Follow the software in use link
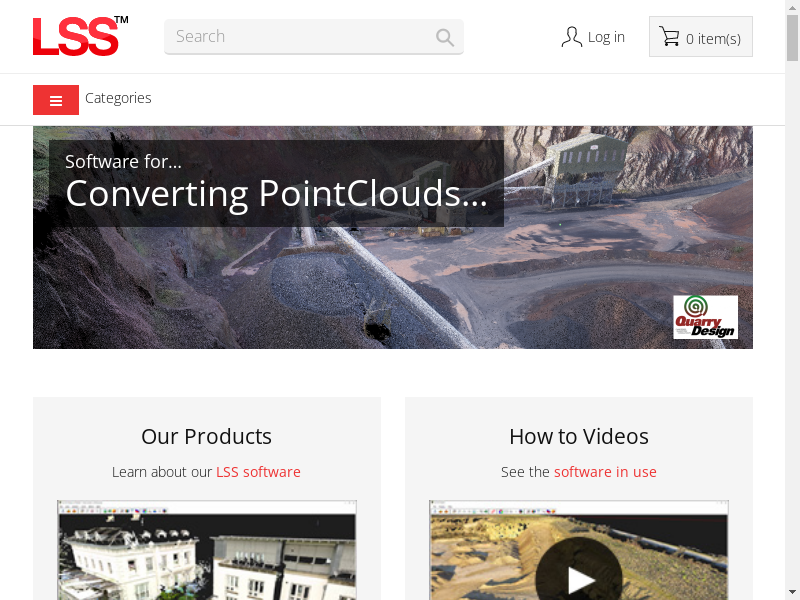Image resolution: width=800 pixels, height=600 pixels. [605, 472]
